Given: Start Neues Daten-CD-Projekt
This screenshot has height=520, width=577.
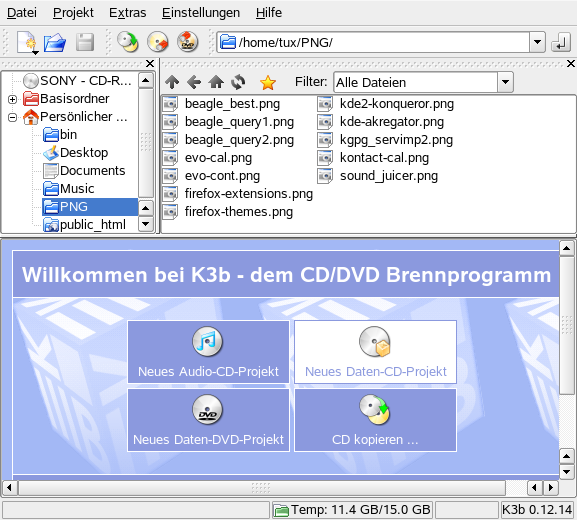Looking at the screenshot, I should point(375,352).
